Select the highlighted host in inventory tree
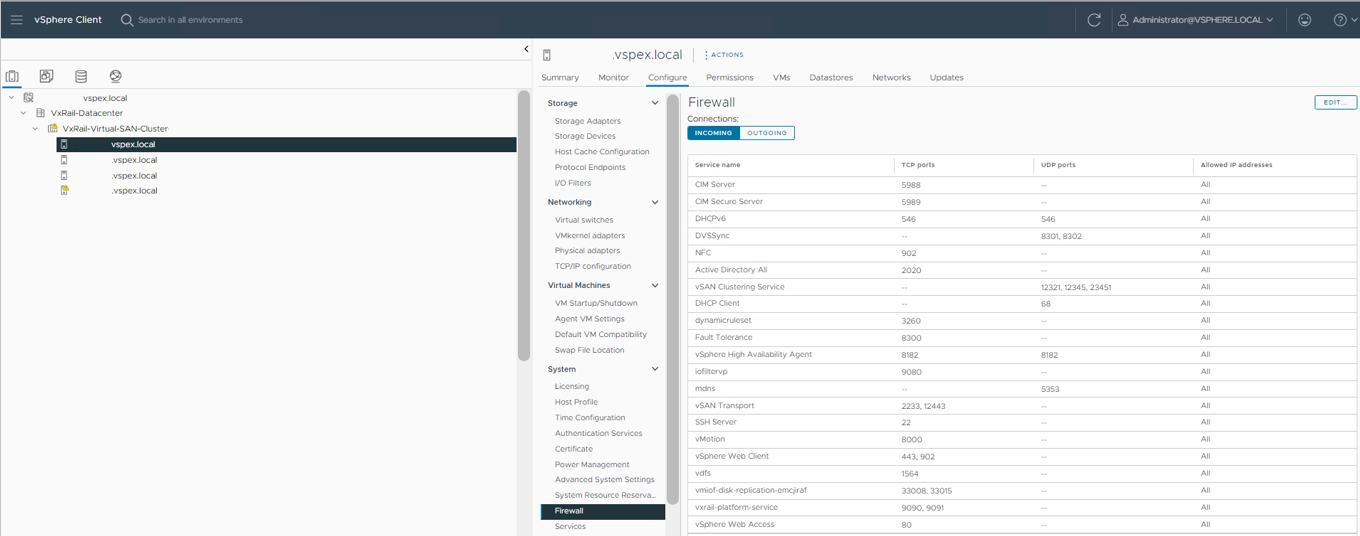Screen dimensions: 1360x536 [286, 144]
